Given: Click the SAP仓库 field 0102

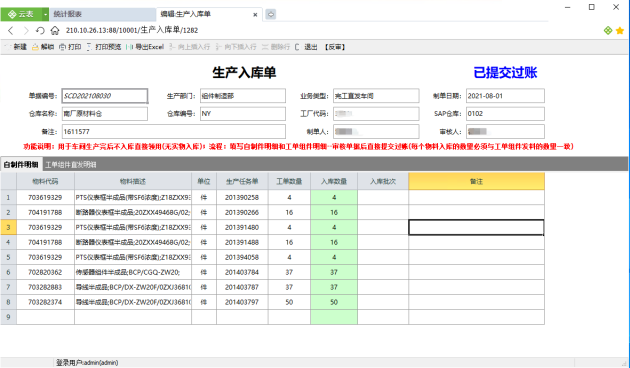Looking at the screenshot, I should pyautogui.click(x=505, y=114).
